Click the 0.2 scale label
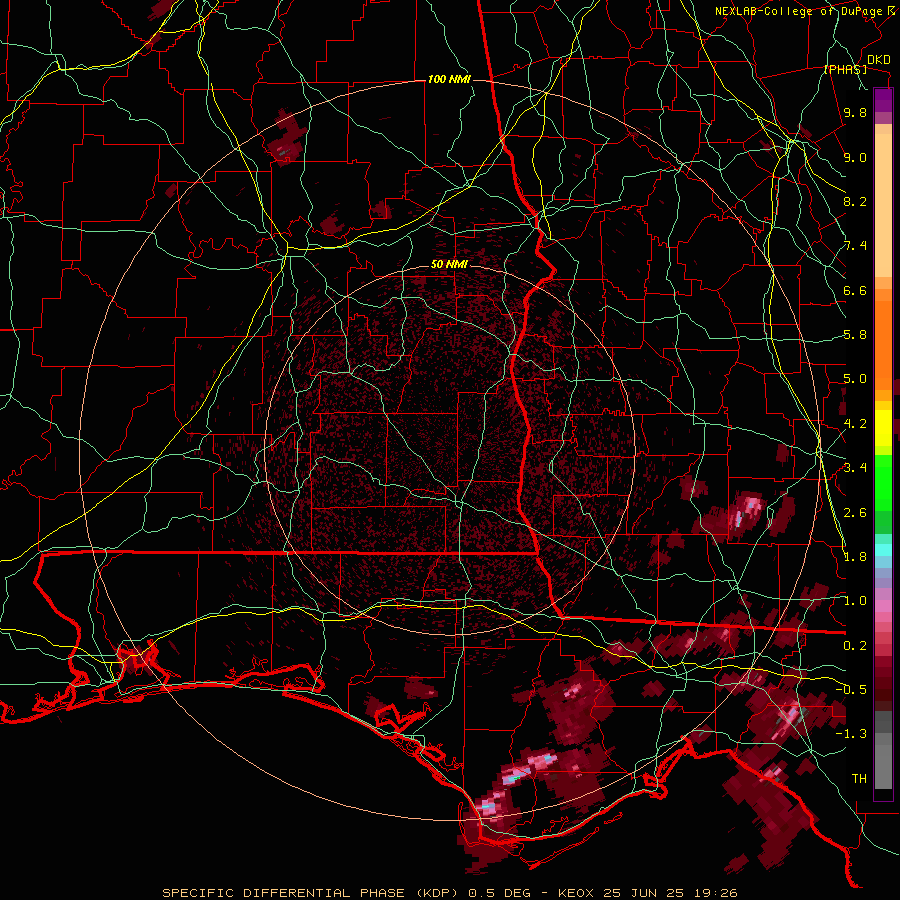Image resolution: width=900 pixels, height=900 pixels. coord(855,646)
